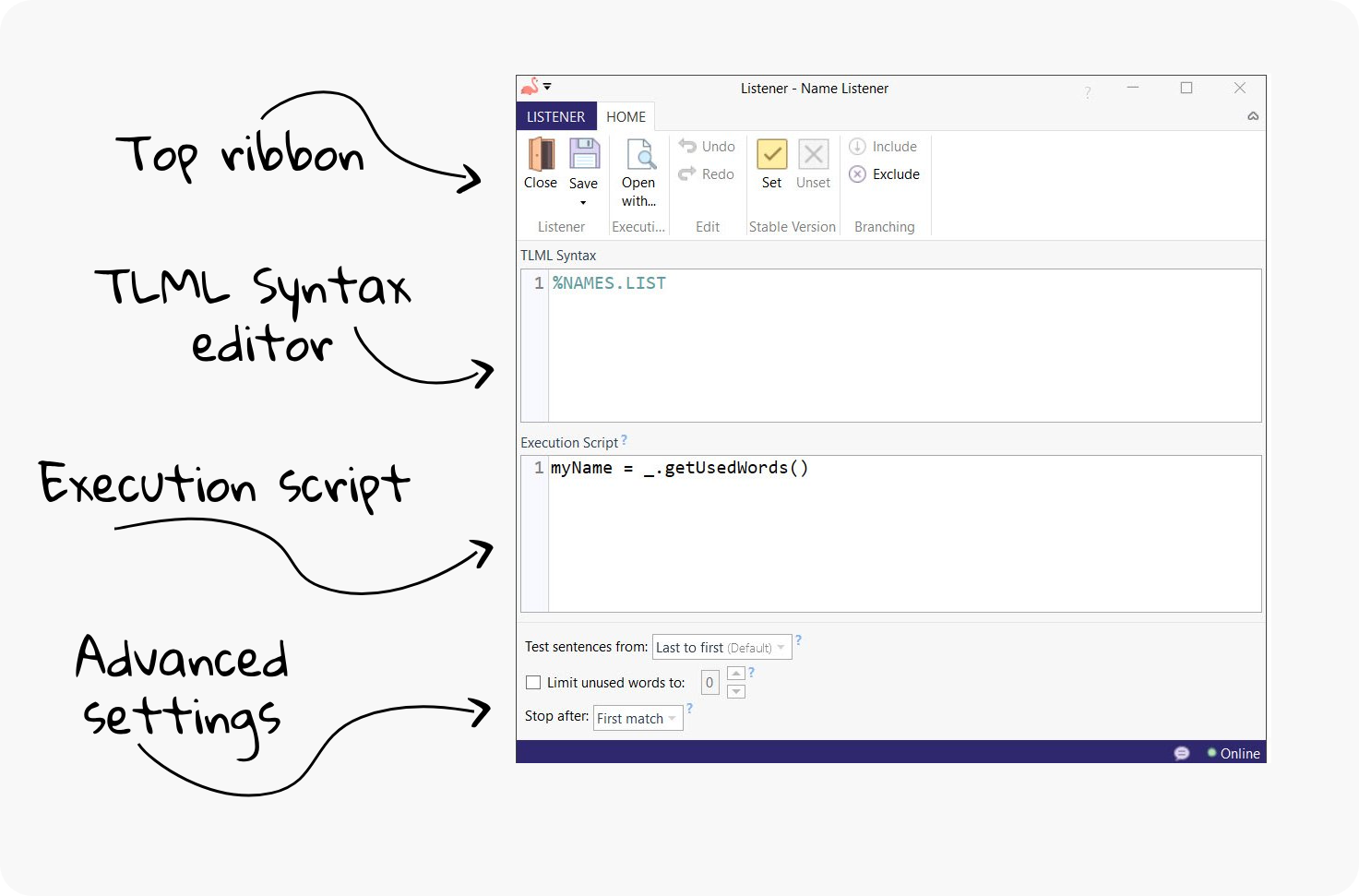Open the Stop after dropdown

(638, 719)
